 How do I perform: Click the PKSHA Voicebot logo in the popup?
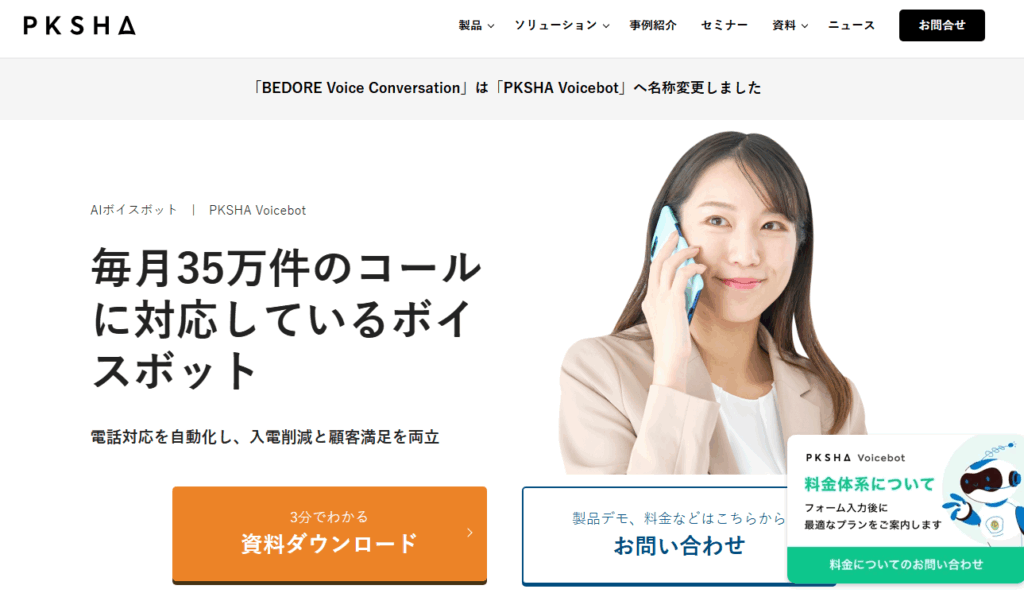coord(855,458)
